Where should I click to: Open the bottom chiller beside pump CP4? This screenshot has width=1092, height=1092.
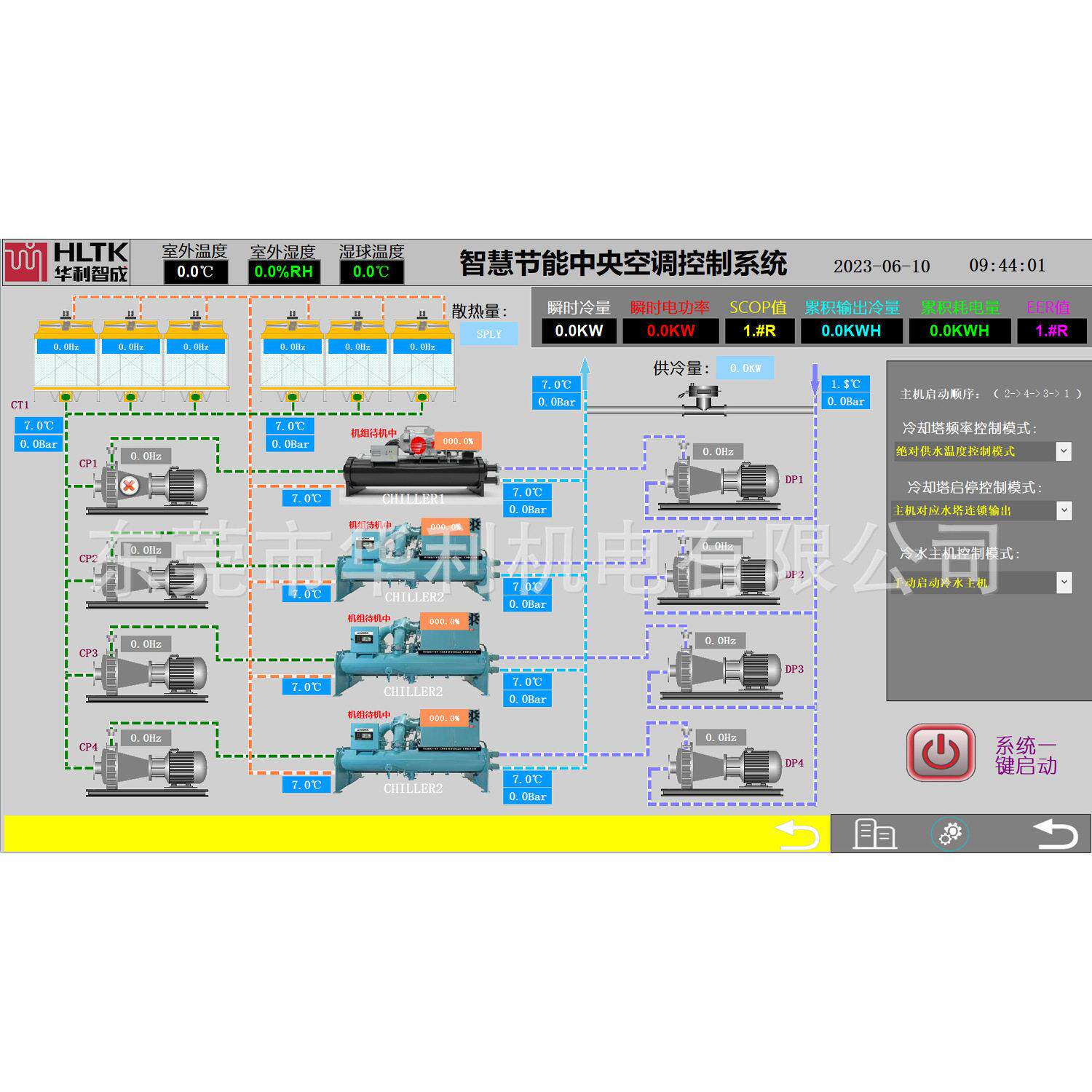(x=415, y=752)
